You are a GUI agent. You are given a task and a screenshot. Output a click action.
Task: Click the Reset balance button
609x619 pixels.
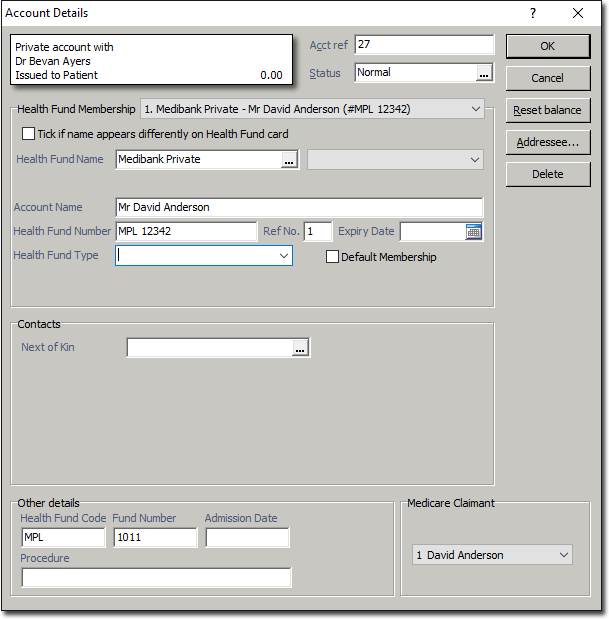547,110
